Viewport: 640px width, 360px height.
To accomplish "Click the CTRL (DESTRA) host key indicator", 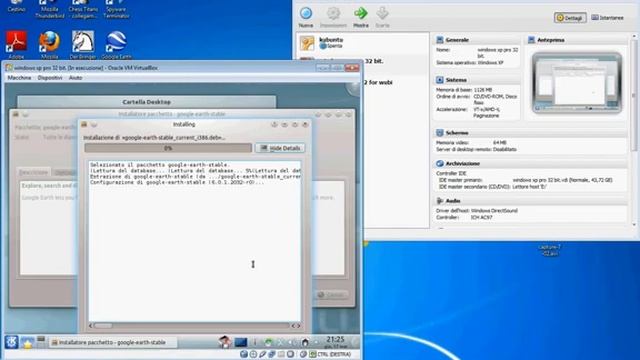I will tap(333, 354).
